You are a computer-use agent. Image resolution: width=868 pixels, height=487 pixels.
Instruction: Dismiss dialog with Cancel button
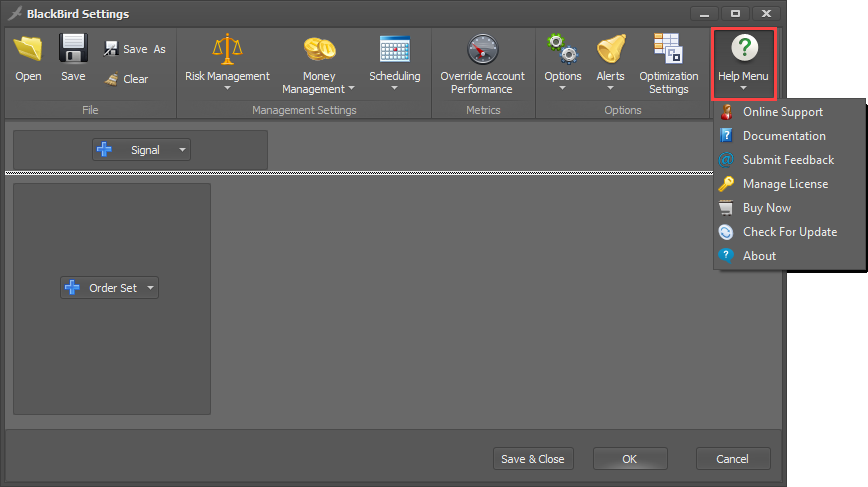(733, 459)
